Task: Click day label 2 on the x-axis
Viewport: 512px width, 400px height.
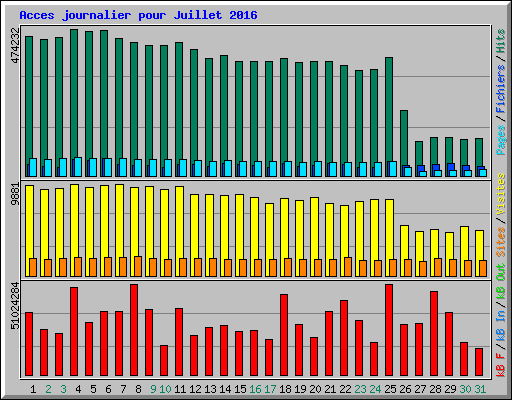Action: coord(48,389)
